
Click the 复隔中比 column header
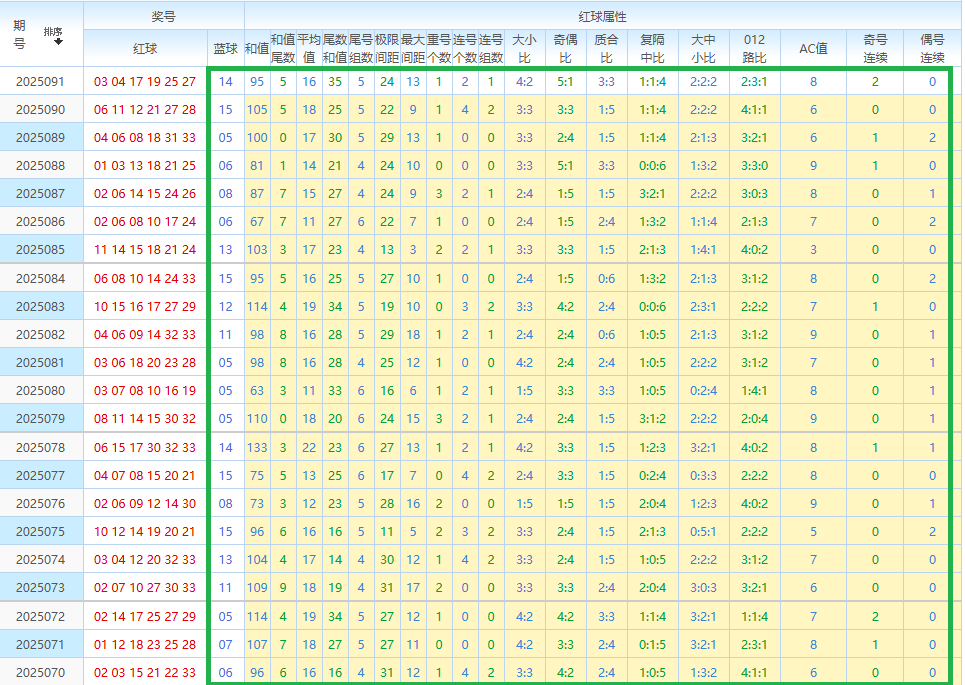coord(652,49)
